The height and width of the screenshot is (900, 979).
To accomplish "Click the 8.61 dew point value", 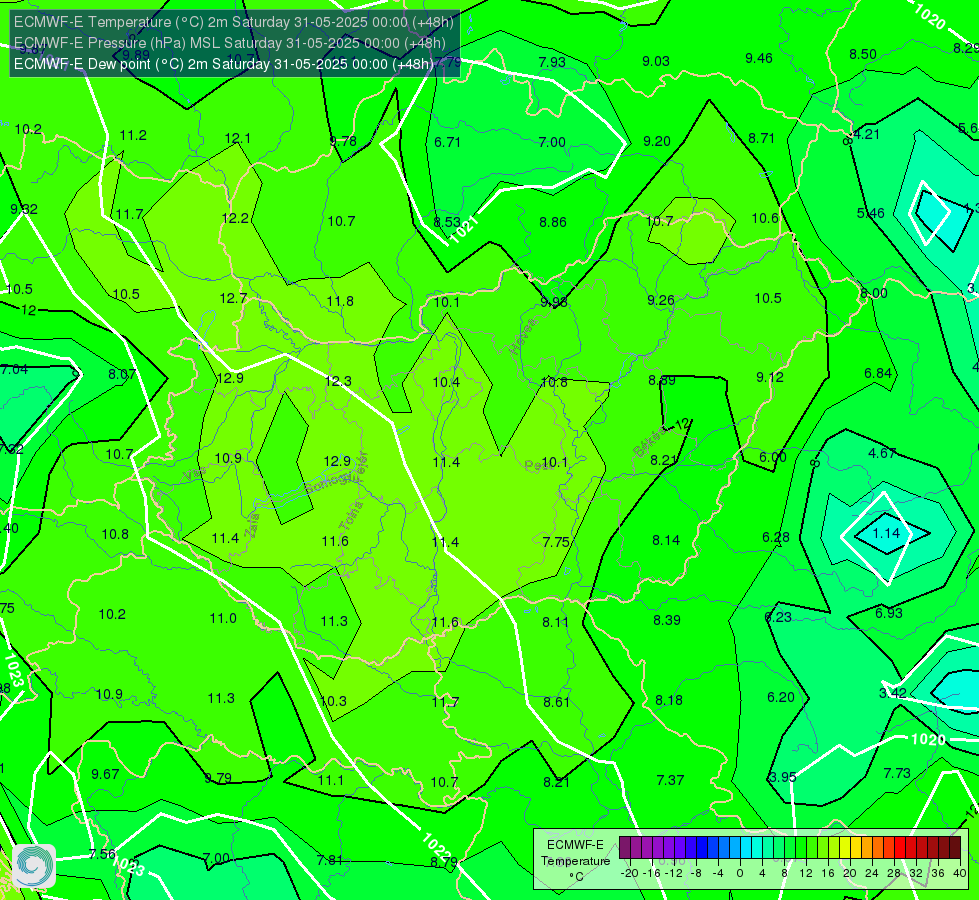I will pos(556,701).
